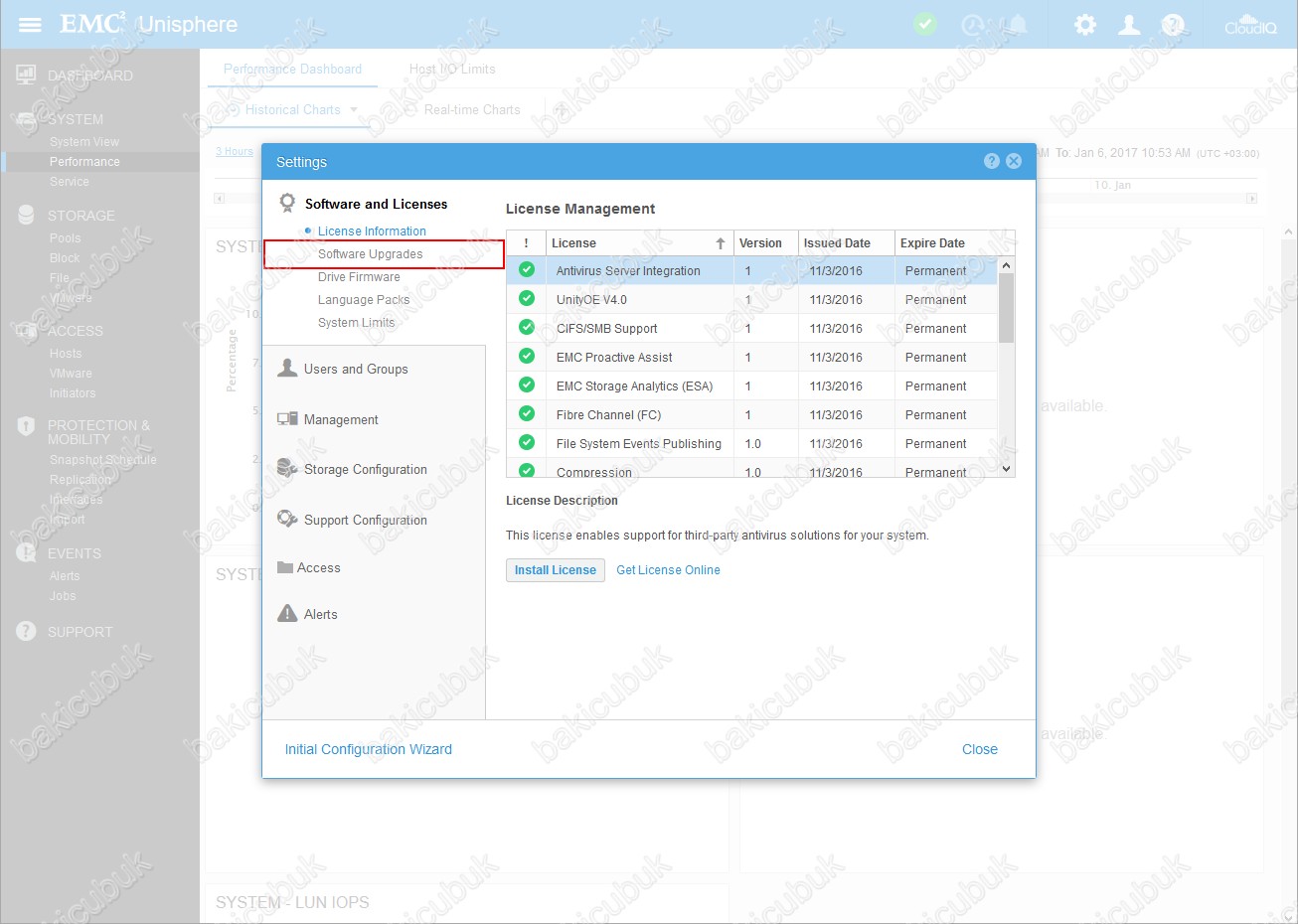
Task: Open the header help question icon
Action: point(1173,25)
